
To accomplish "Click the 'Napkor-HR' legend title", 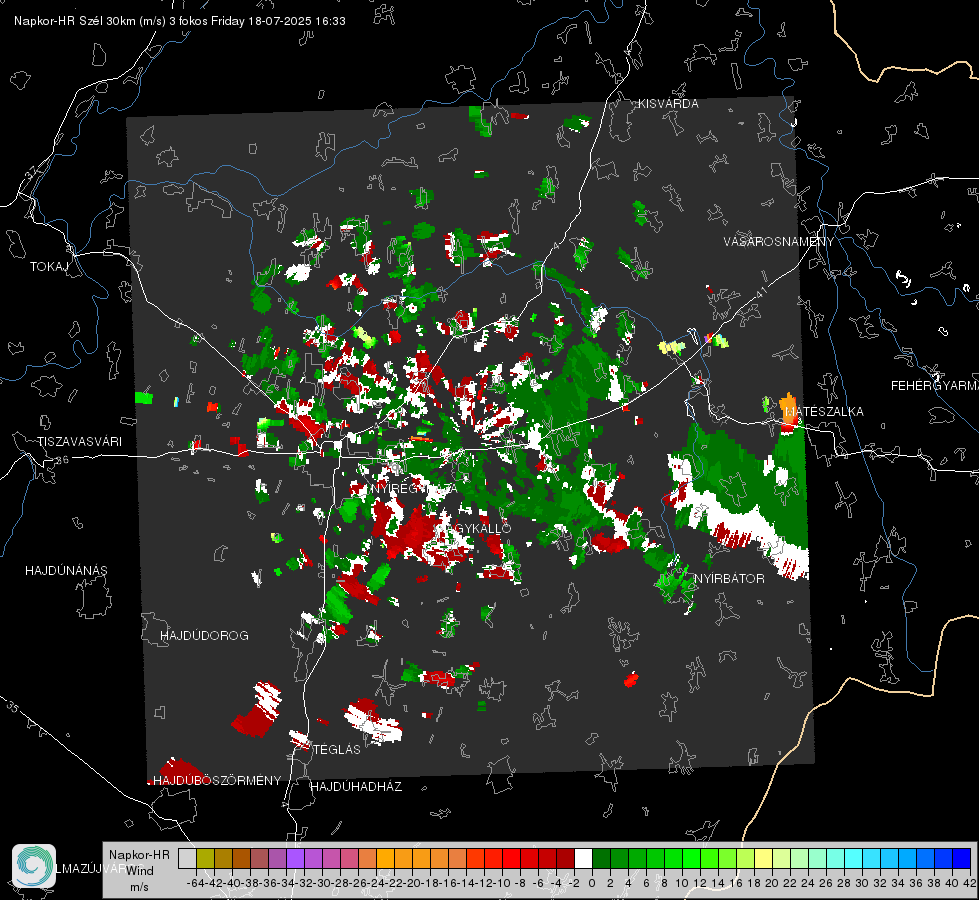I will point(139,855).
